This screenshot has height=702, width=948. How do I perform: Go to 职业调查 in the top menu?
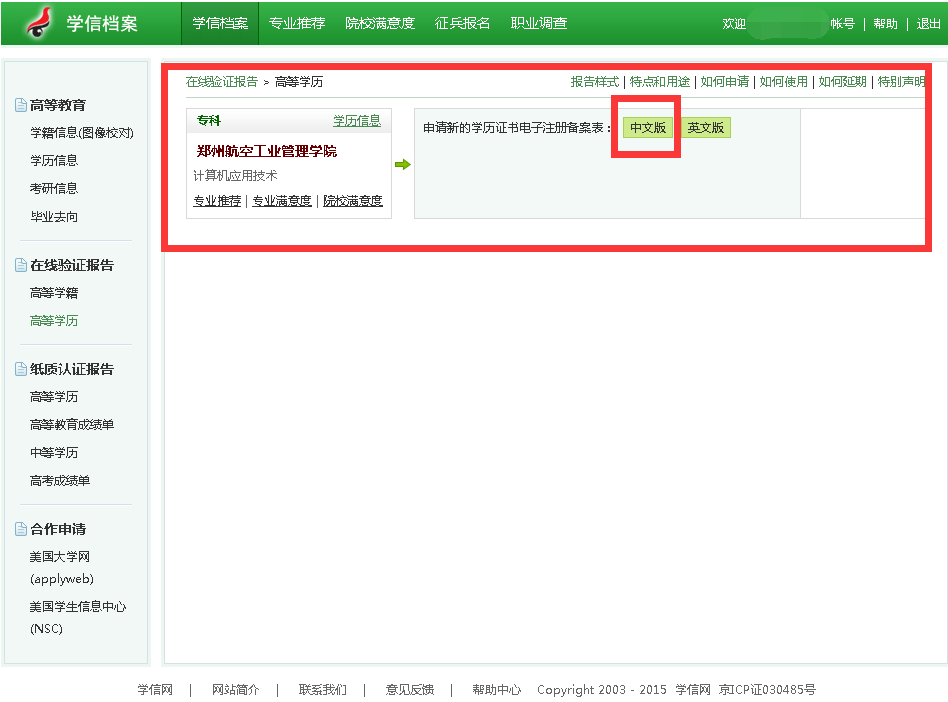[x=539, y=23]
